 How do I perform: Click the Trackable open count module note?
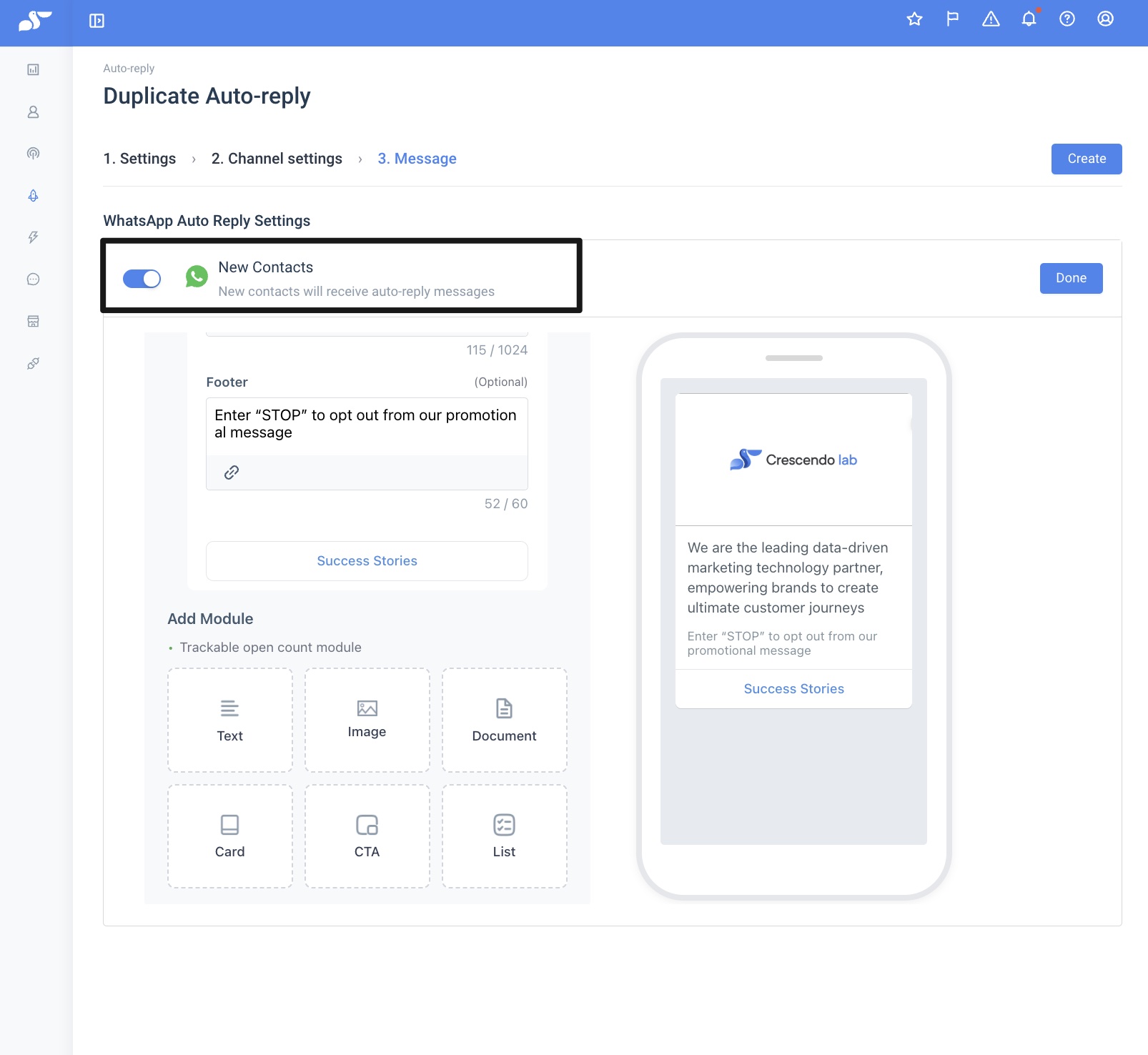[270, 648]
